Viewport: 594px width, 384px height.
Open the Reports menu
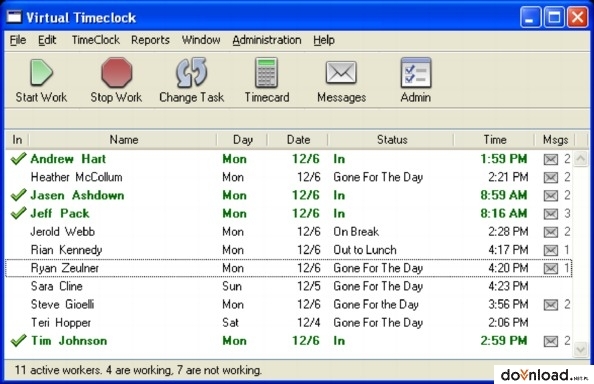[x=150, y=40]
